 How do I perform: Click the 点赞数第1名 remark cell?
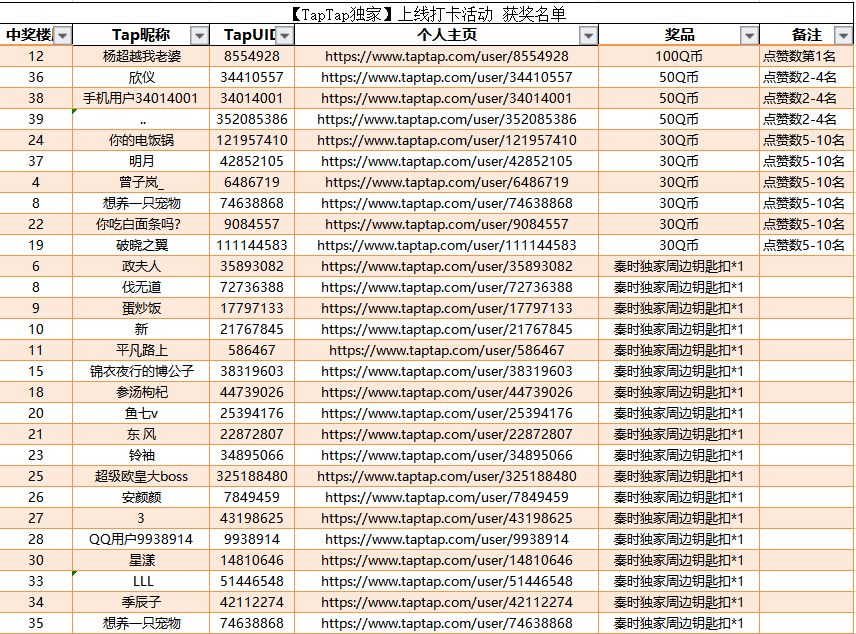coord(806,56)
